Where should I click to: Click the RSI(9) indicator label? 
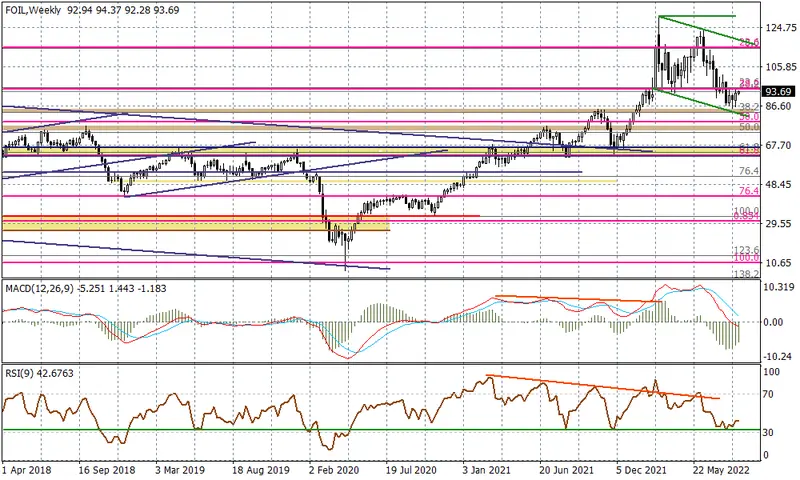point(19,373)
